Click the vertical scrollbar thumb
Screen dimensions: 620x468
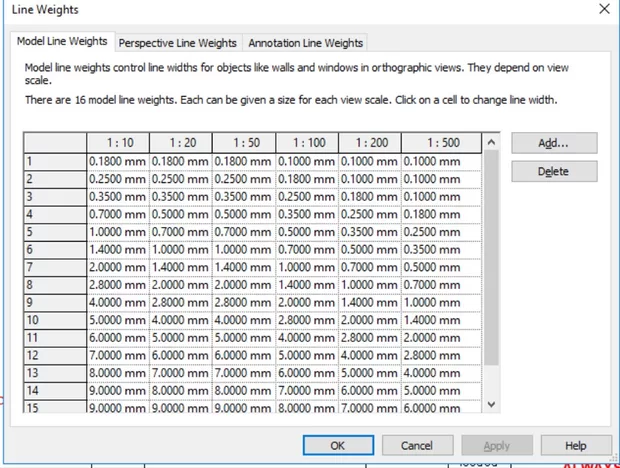(x=491, y=258)
